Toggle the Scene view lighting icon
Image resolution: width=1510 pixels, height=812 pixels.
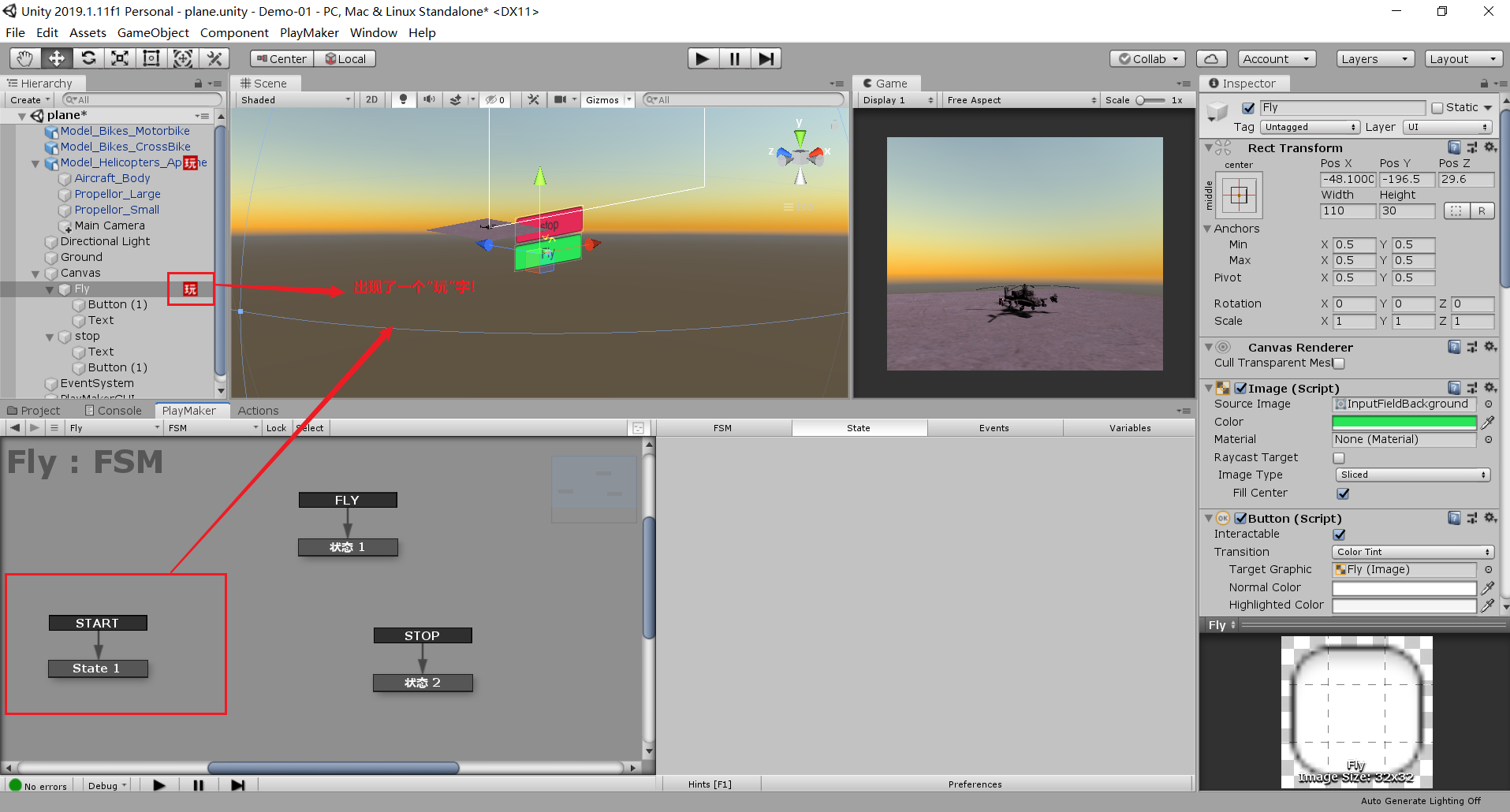pyautogui.click(x=404, y=99)
